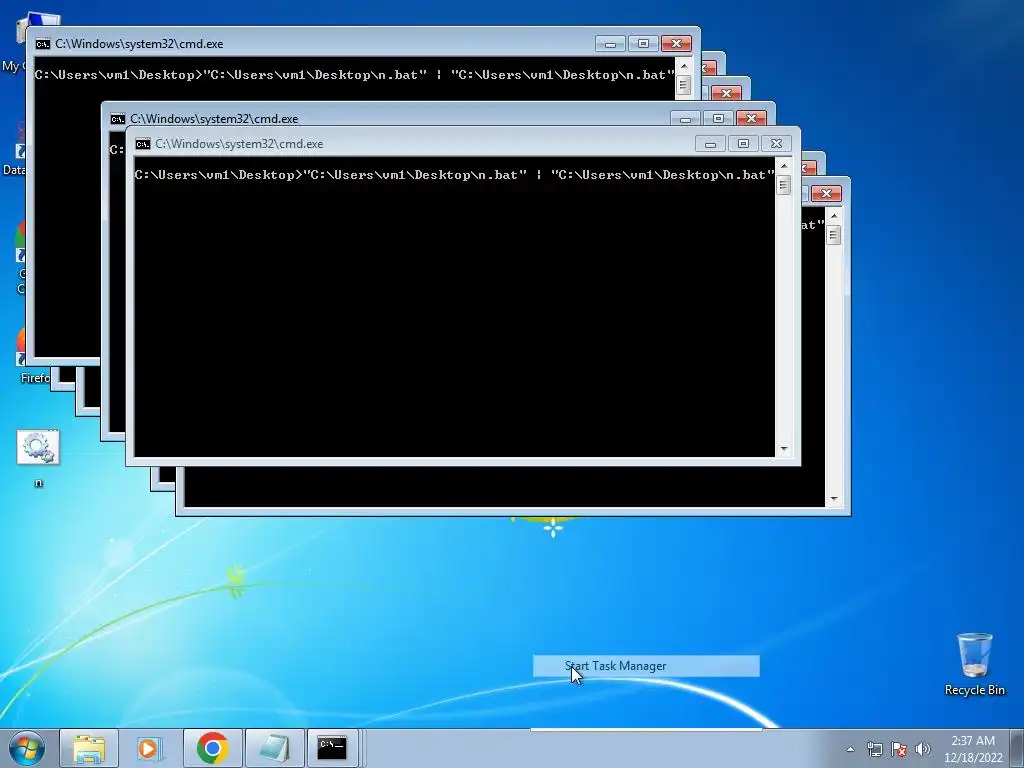Launch Windows Media Player from the taskbar
Screen dimensions: 1024x768
pos(150,748)
